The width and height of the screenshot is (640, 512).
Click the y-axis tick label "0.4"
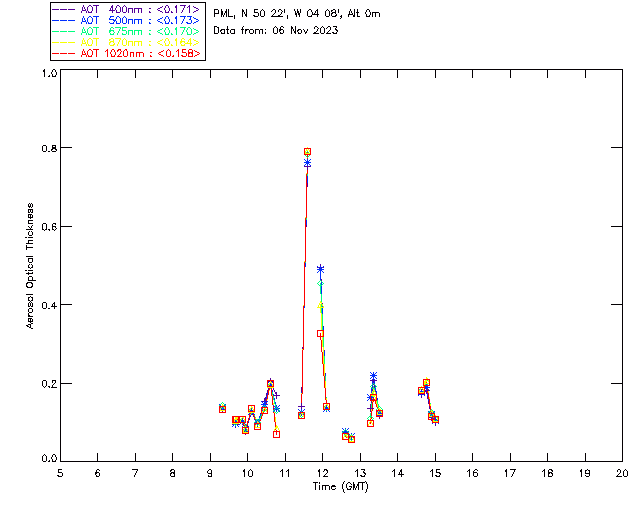[49, 305]
